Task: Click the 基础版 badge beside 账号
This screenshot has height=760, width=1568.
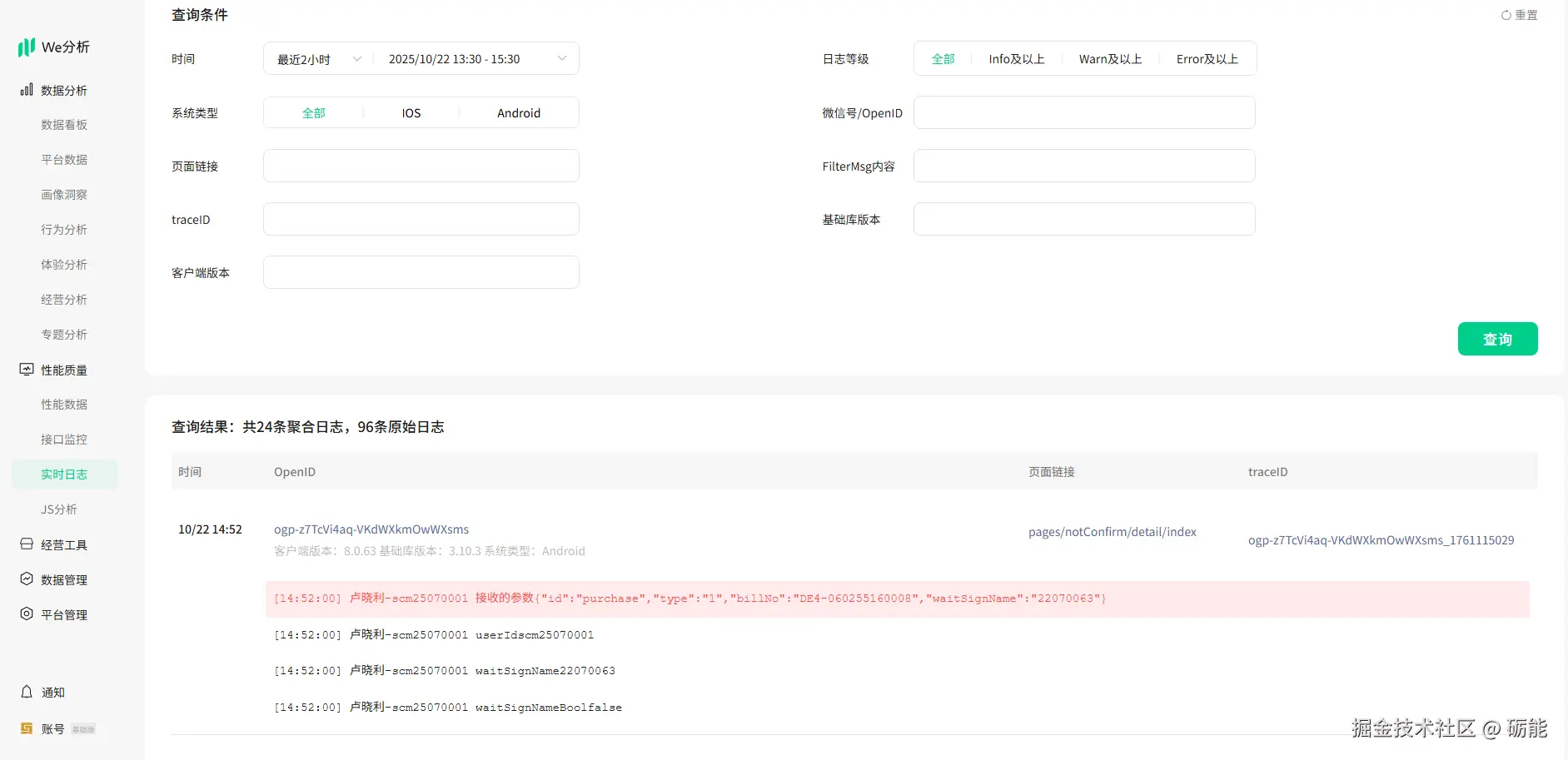Action: pyautogui.click(x=83, y=729)
